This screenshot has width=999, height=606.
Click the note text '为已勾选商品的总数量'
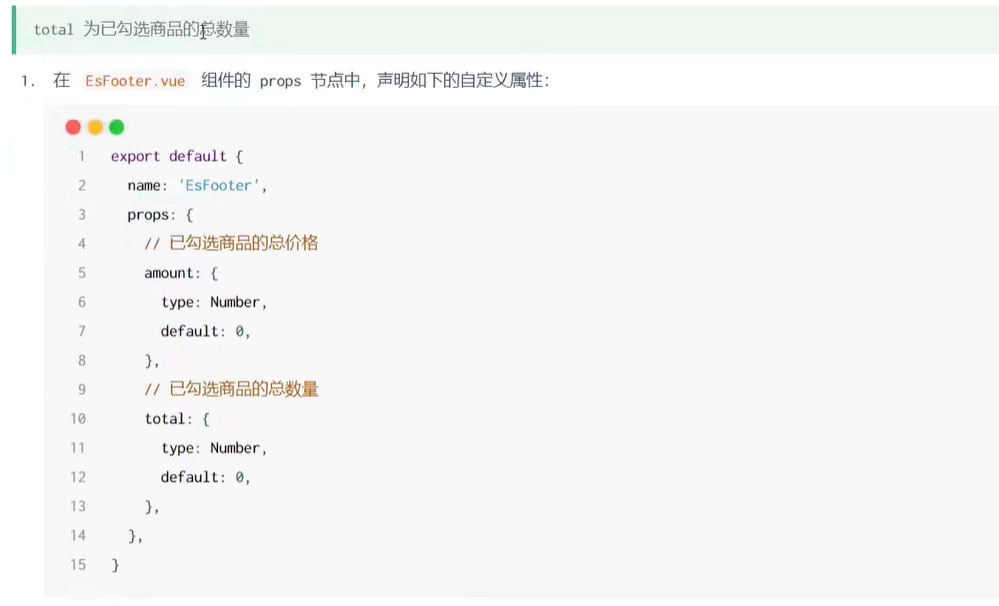(x=166, y=29)
